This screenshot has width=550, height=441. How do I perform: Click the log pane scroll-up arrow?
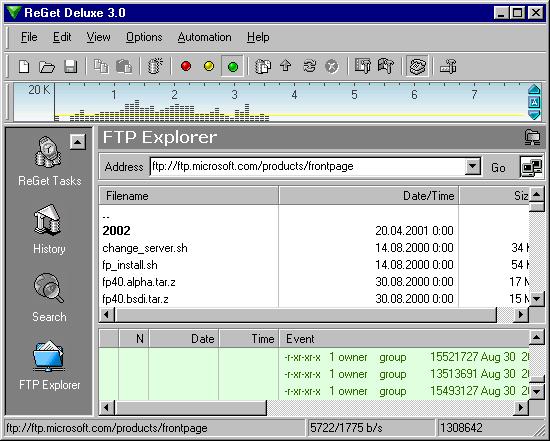[537, 338]
